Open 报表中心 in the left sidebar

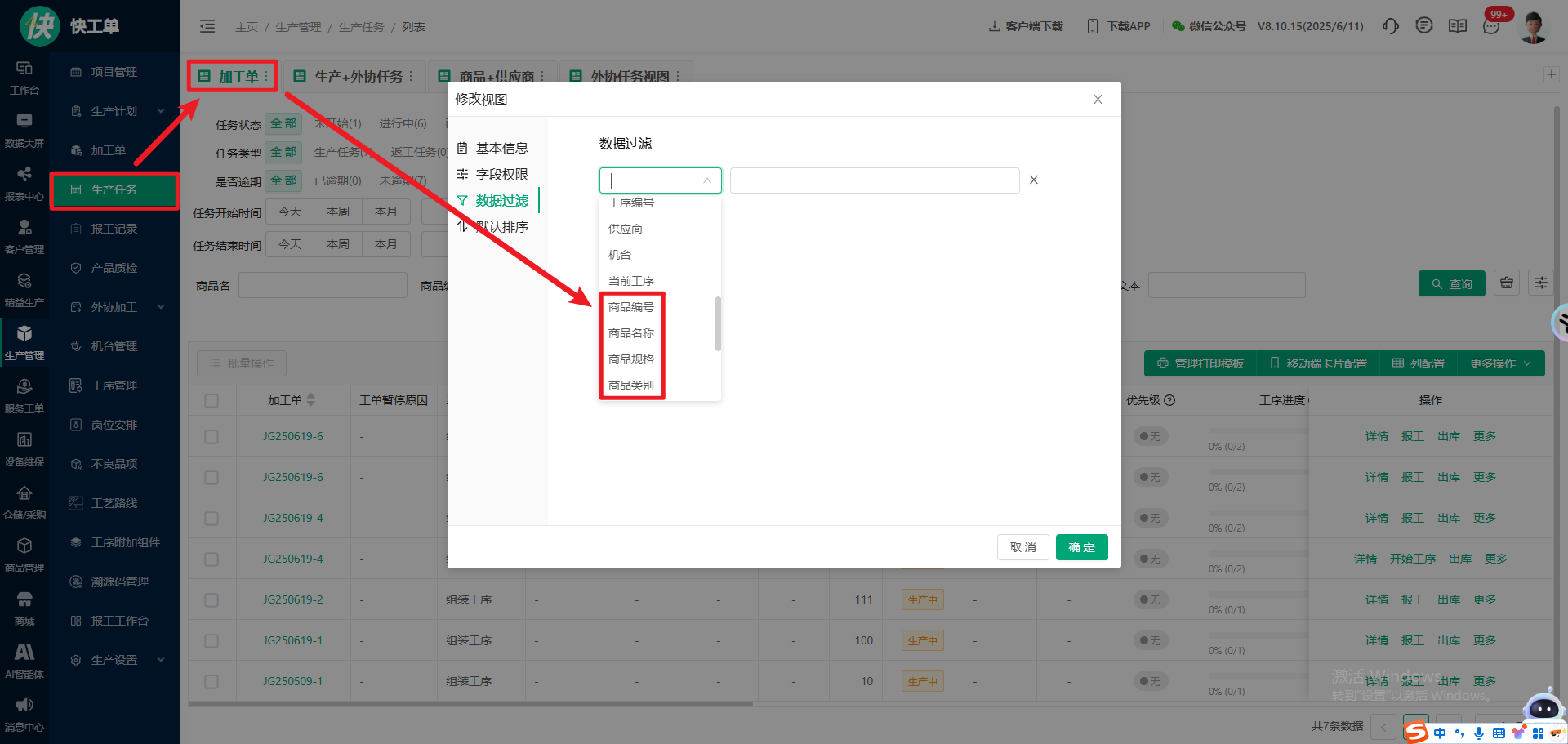point(24,183)
